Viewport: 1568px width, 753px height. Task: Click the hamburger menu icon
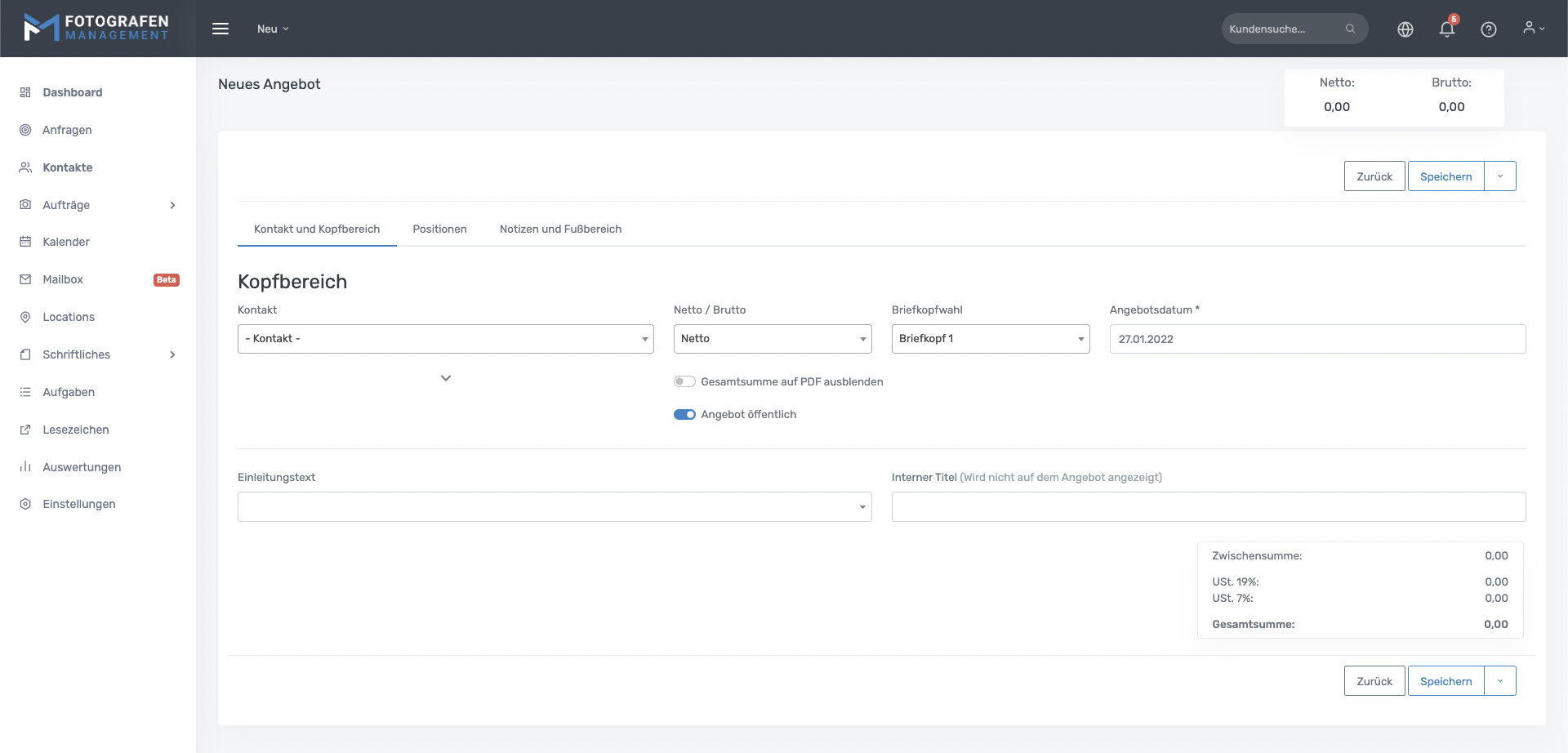(220, 29)
